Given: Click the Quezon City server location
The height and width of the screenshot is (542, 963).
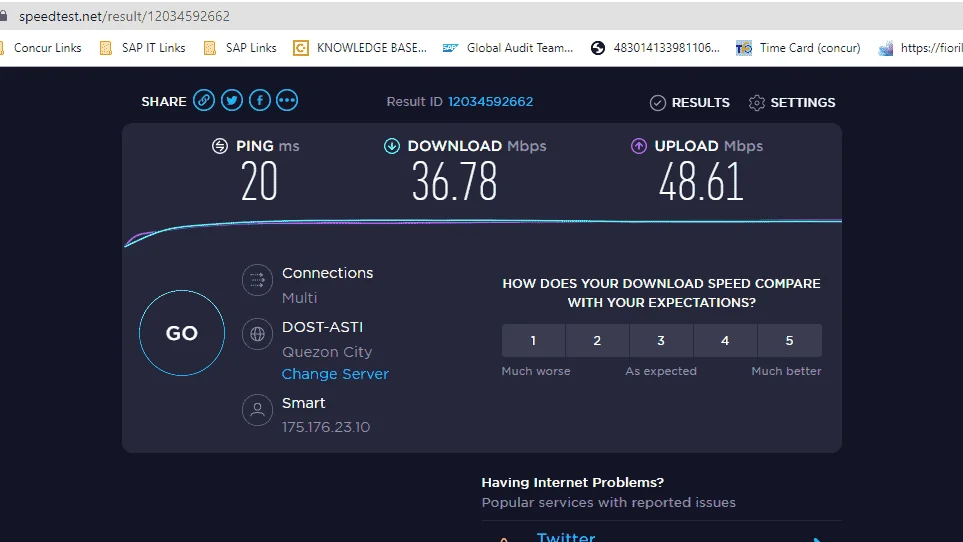Looking at the screenshot, I should click(x=327, y=352).
